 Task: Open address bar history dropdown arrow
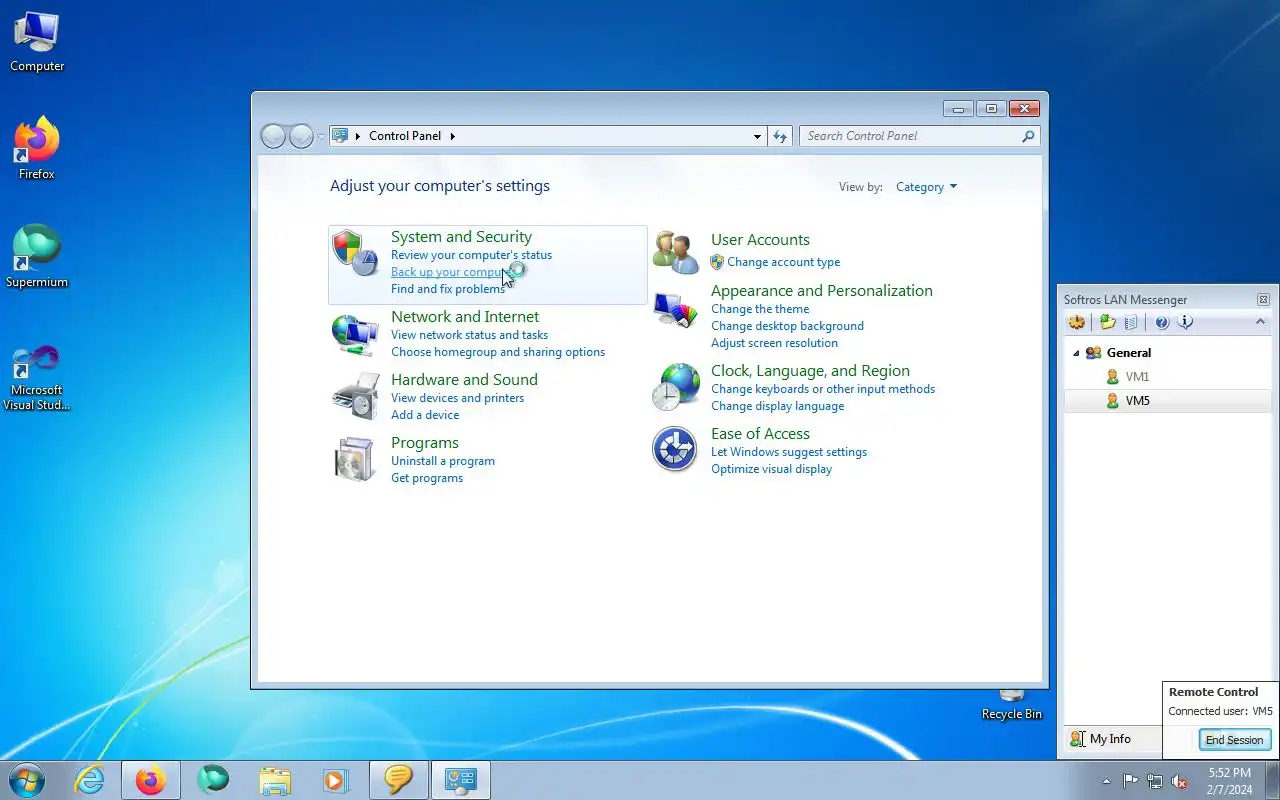tap(757, 136)
